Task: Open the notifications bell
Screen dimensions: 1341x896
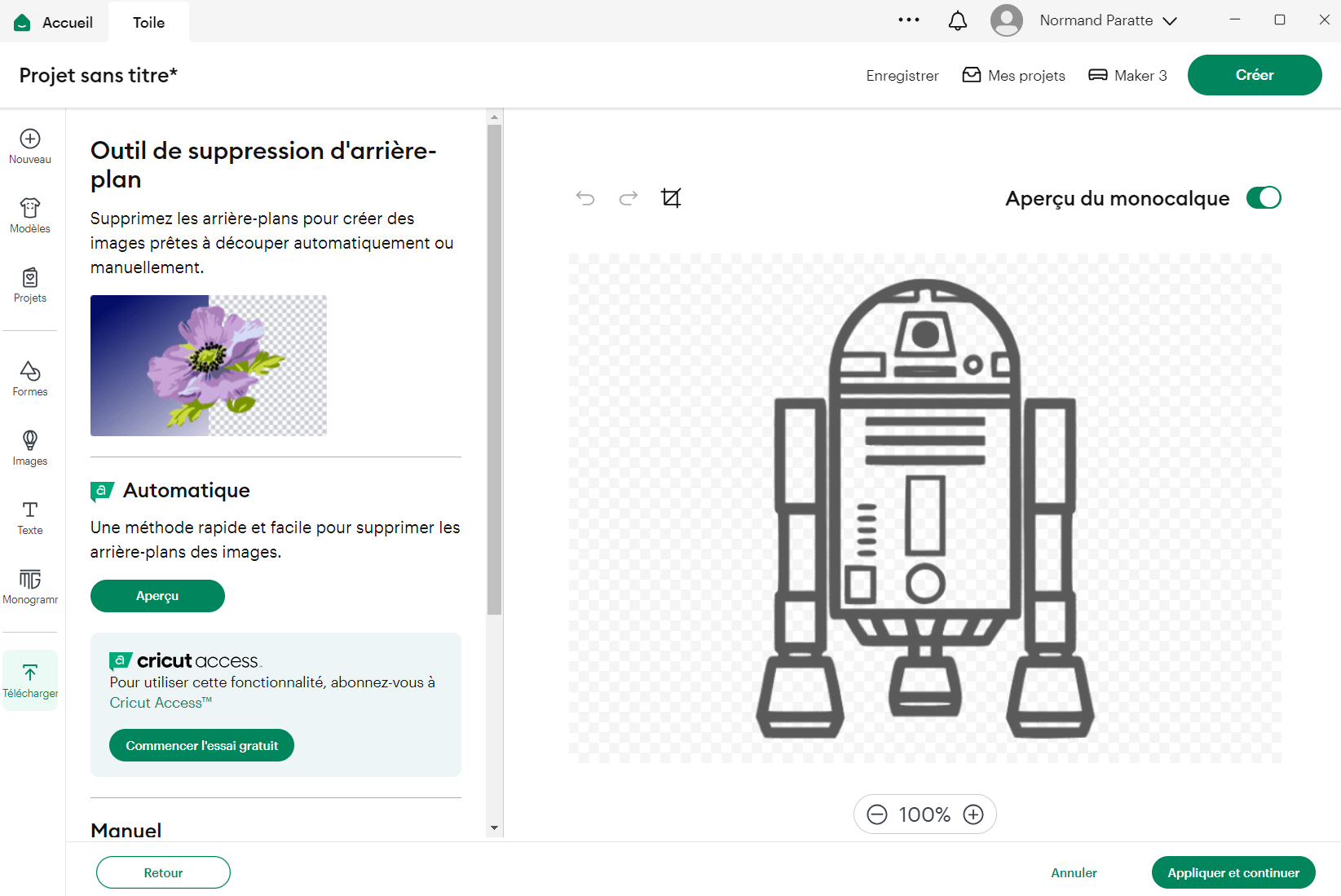Action: (958, 21)
